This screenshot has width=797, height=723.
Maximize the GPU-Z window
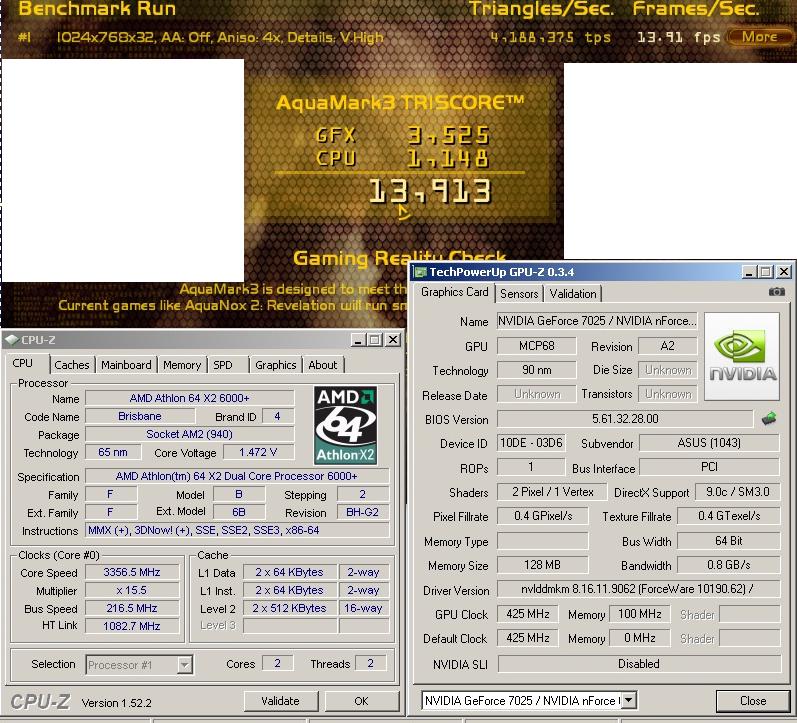pyautogui.click(x=765, y=272)
